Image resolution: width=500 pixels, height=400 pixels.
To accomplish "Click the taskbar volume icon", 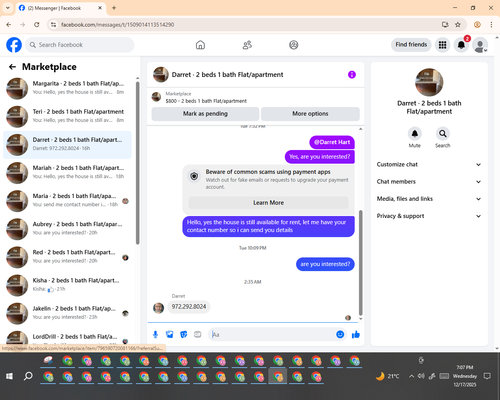I will [421, 376].
